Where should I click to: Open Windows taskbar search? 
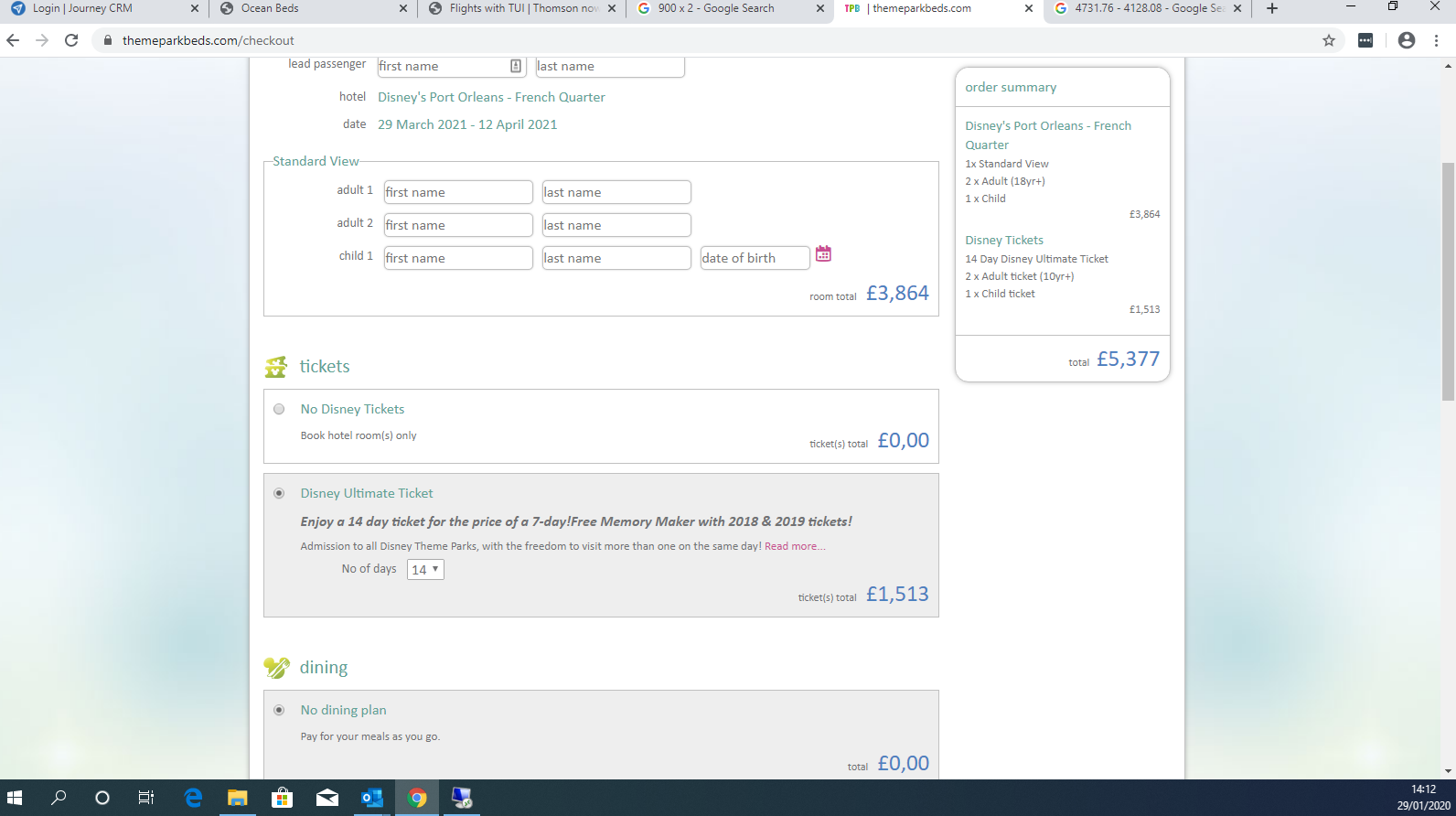(59, 798)
